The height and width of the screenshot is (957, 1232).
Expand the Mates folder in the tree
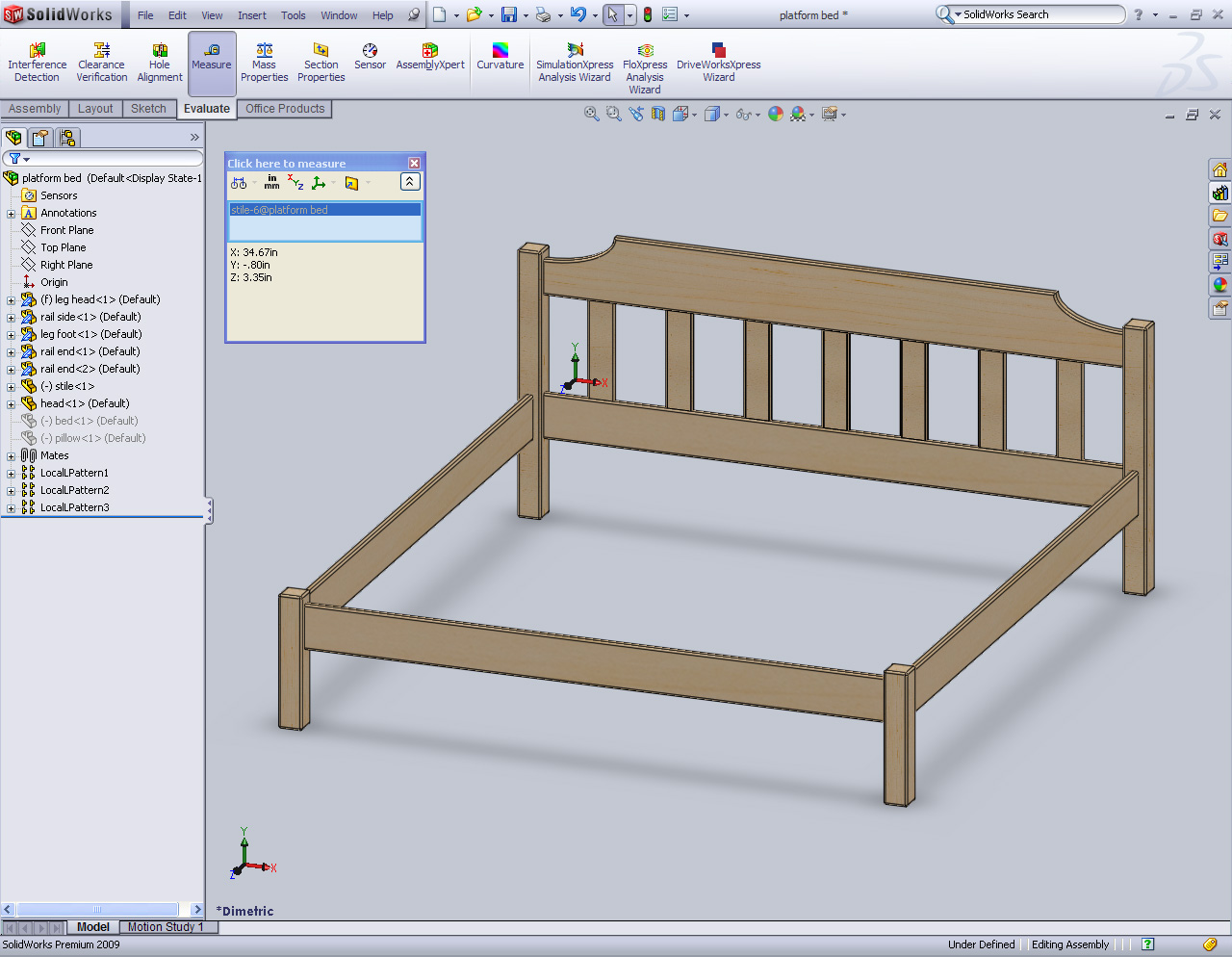(12, 456)
